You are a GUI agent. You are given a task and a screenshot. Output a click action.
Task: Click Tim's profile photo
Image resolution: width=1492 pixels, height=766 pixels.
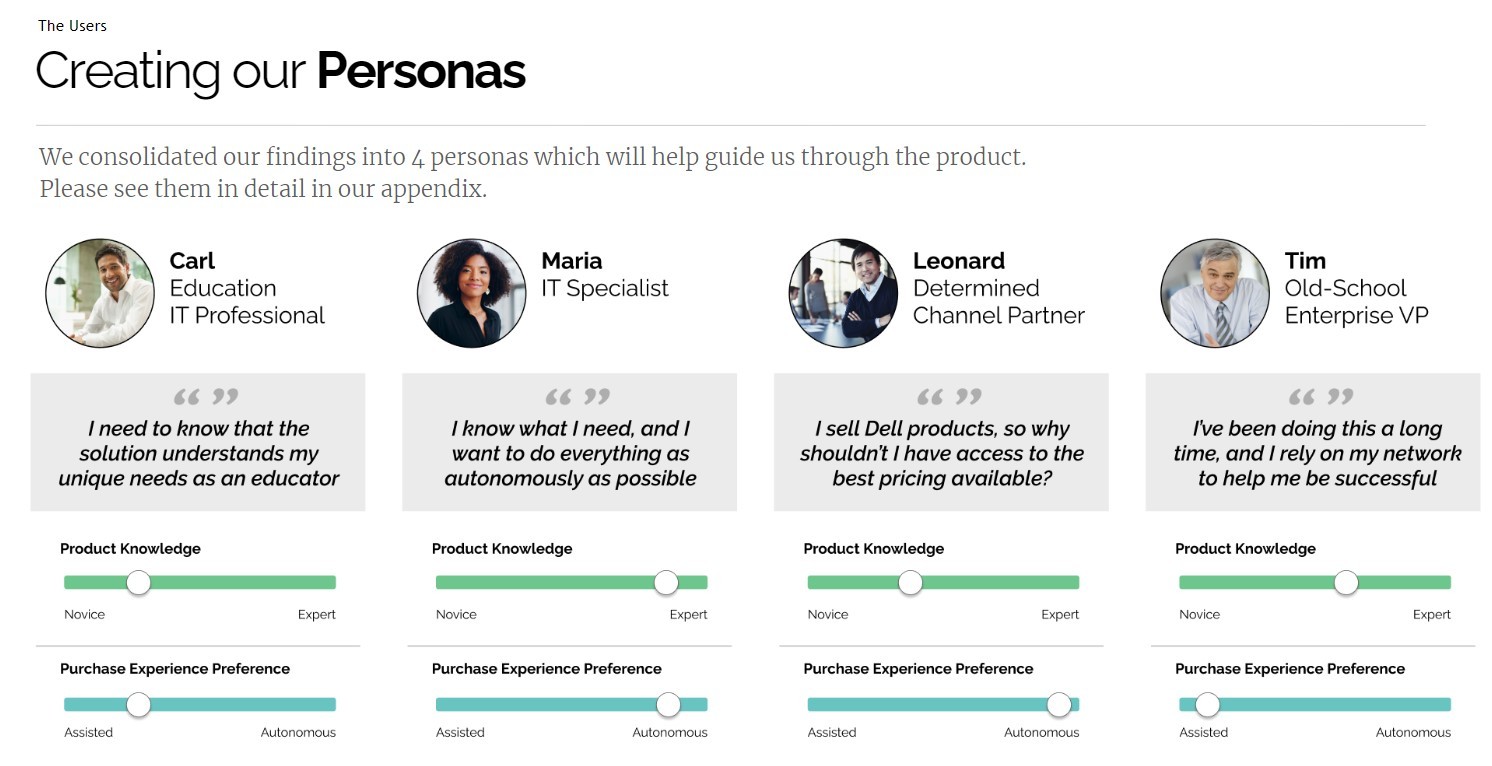click(1215, 293)
